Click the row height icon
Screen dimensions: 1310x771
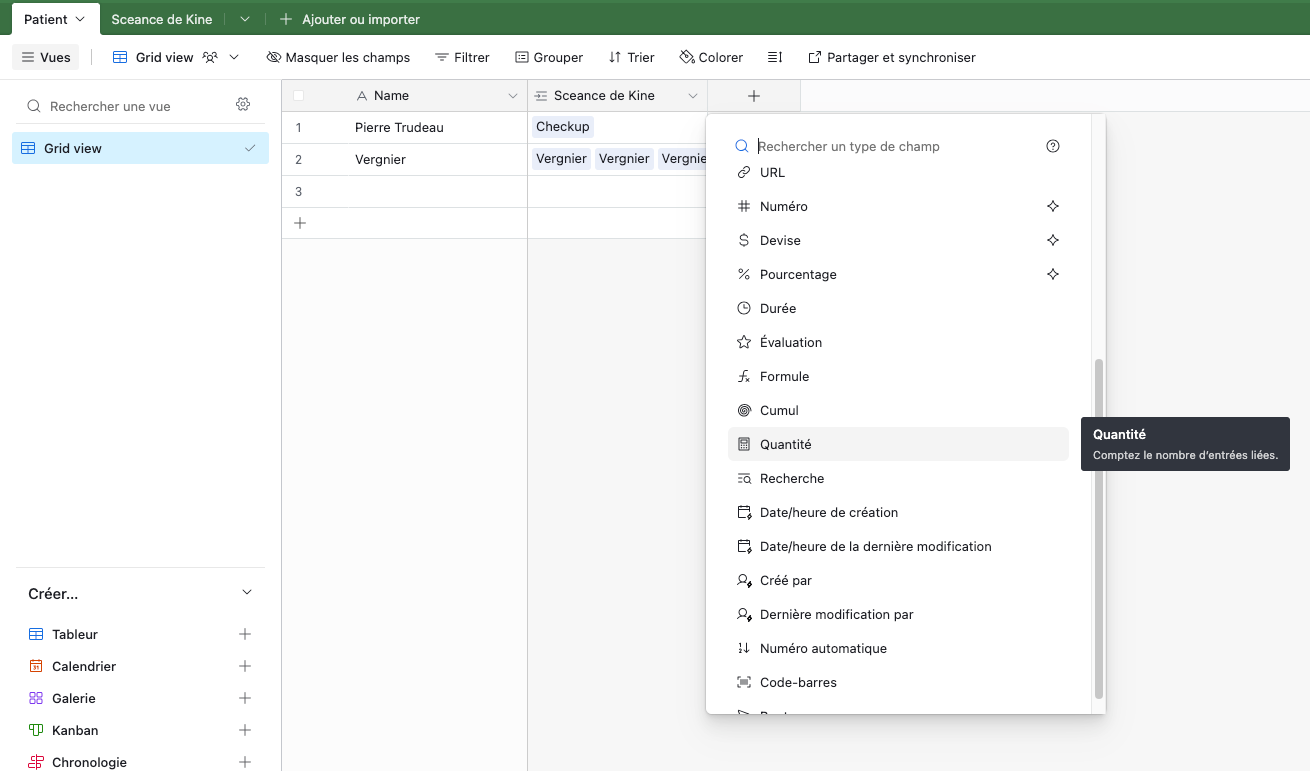[775, 57]
